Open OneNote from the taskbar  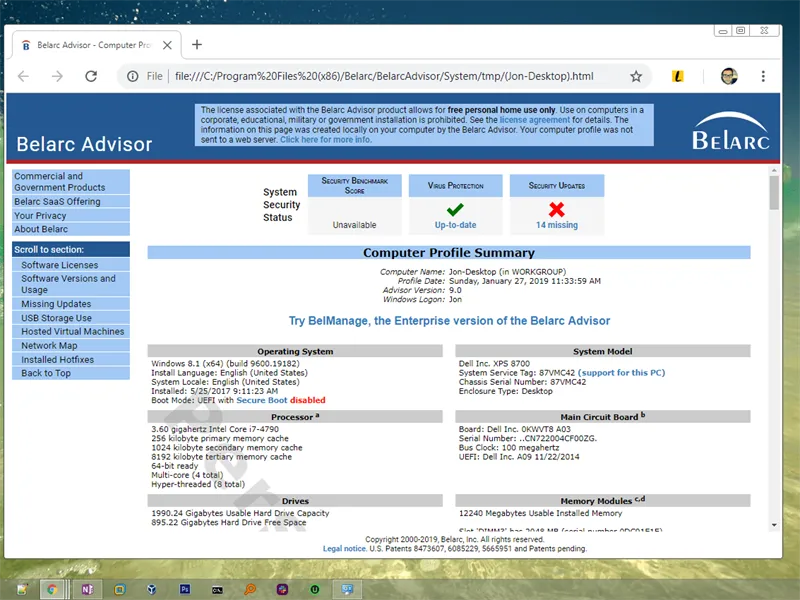(x=87, y=590)
